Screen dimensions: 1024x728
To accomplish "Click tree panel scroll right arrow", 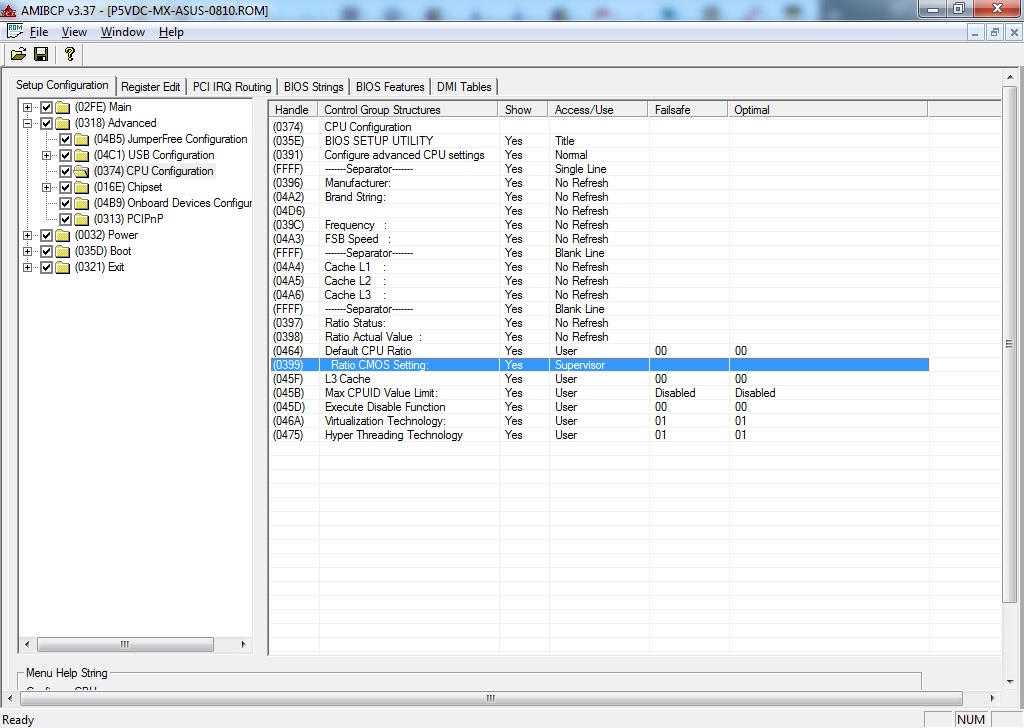I will pyautogui.click(x=243, y=644).
